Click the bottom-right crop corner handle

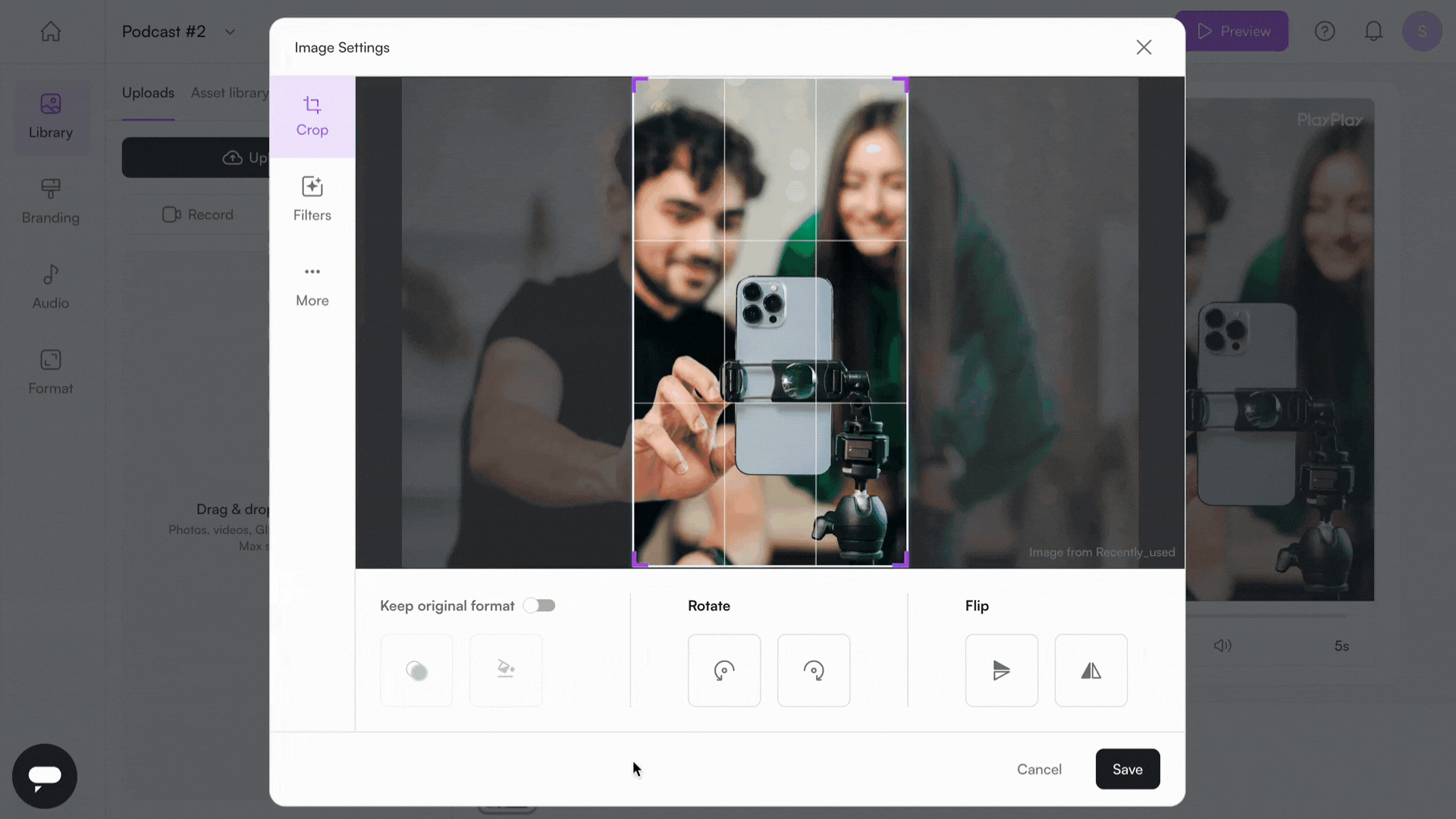[902, 561]
